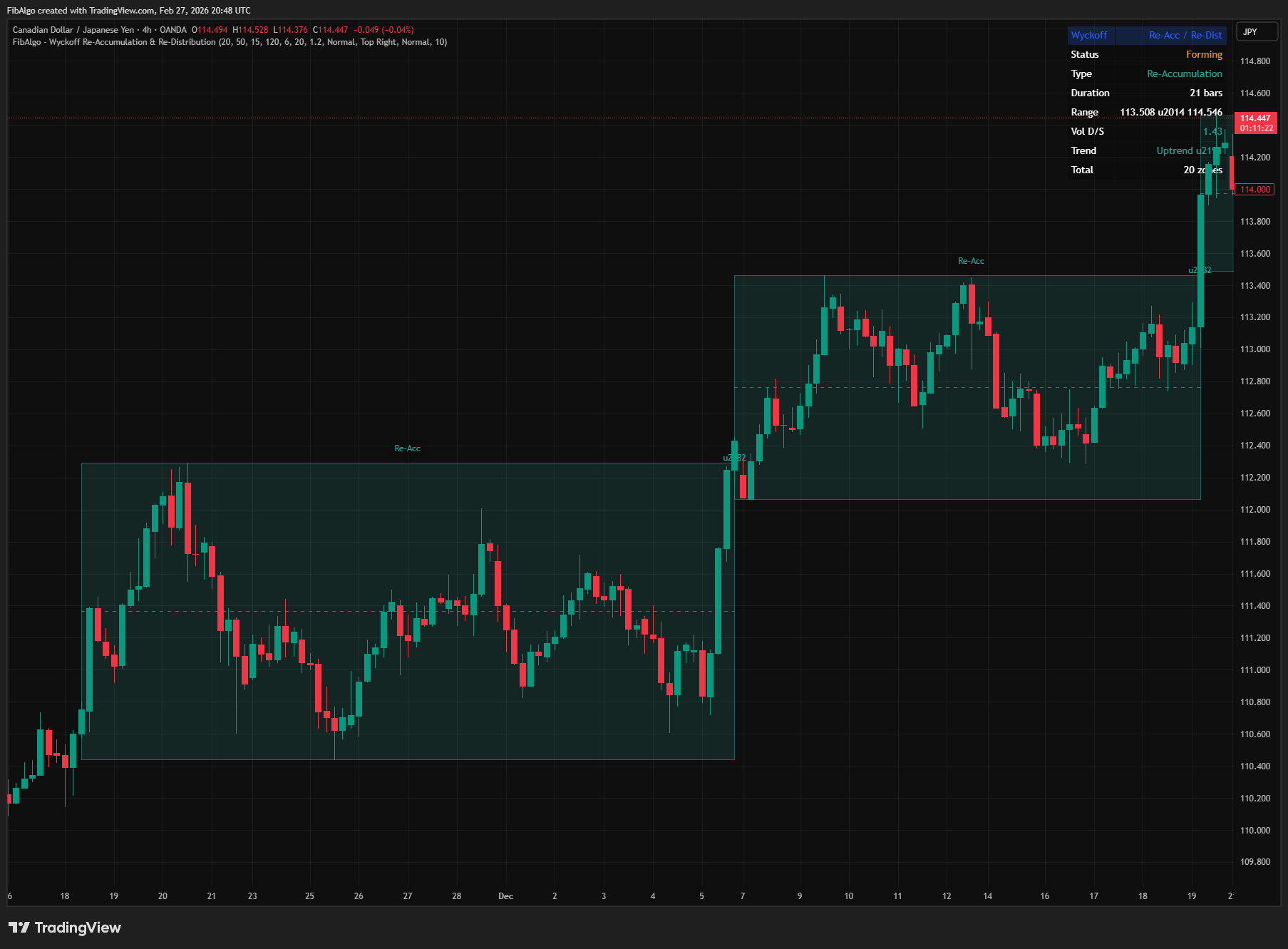
Task: Click the TradingView logo at bottom left
Action: pos(64,928)
